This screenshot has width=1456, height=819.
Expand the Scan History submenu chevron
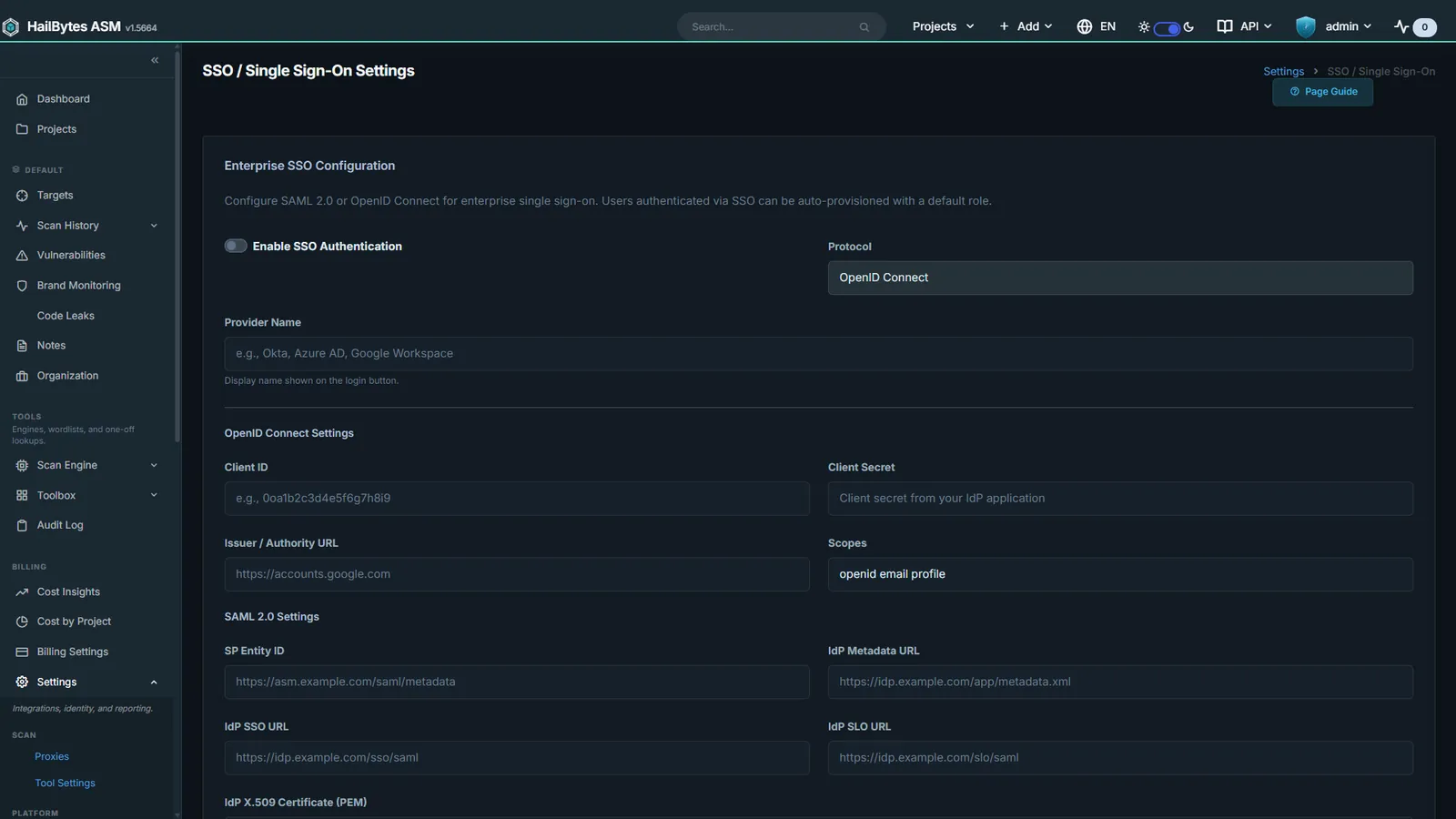point(154,226)
